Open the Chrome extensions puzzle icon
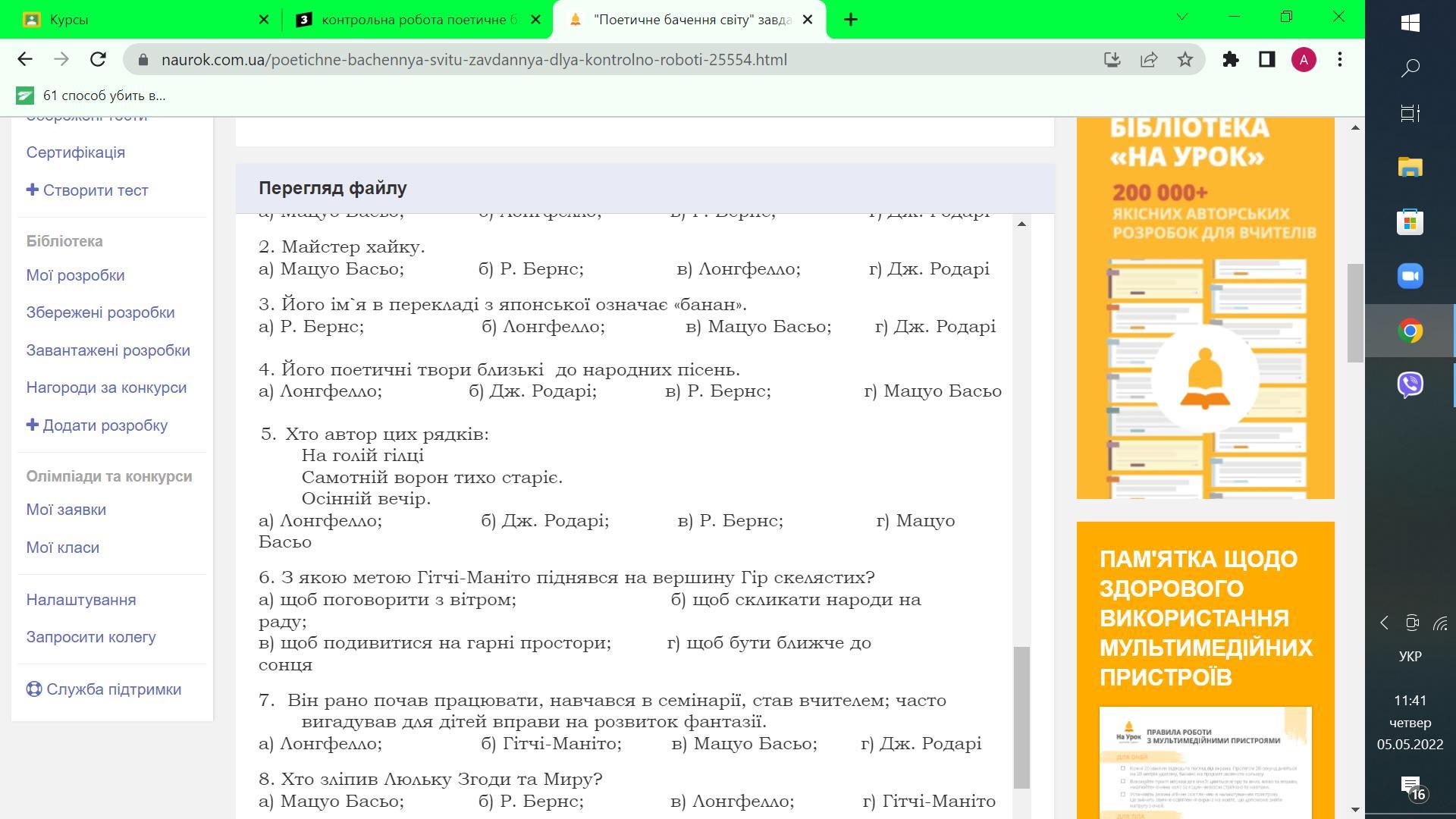Screen dimensions: 1456x819 1230,59
